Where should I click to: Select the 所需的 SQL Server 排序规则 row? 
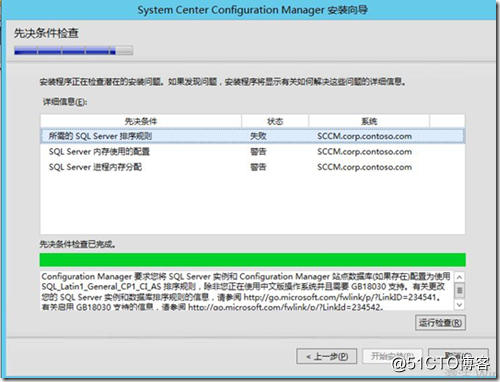(252, 136)
